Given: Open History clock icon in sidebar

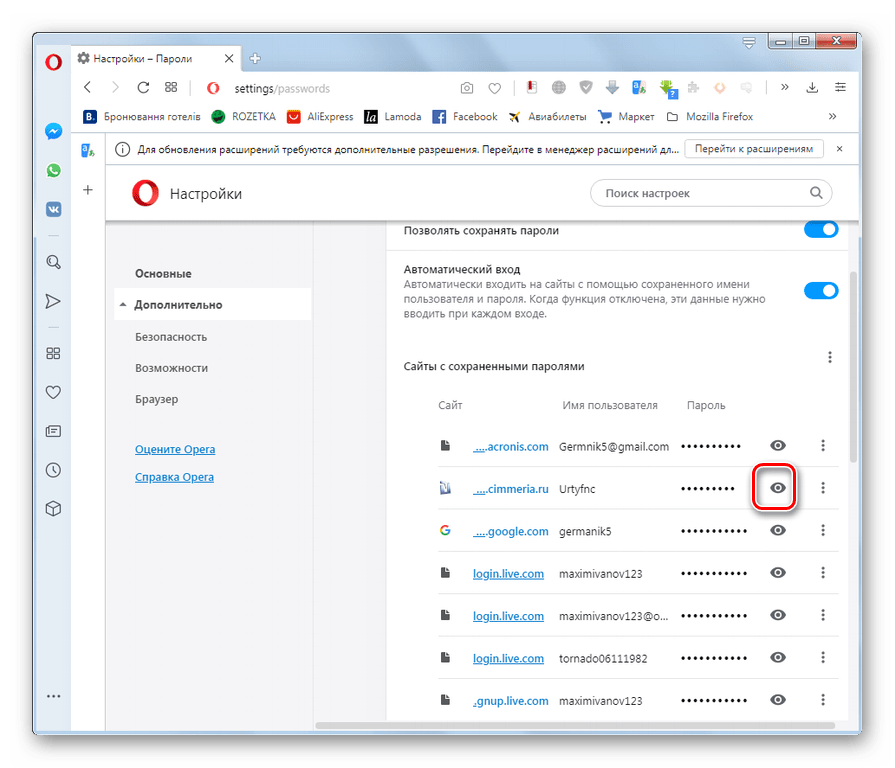Looking at the screenshot, I should 53,470.
